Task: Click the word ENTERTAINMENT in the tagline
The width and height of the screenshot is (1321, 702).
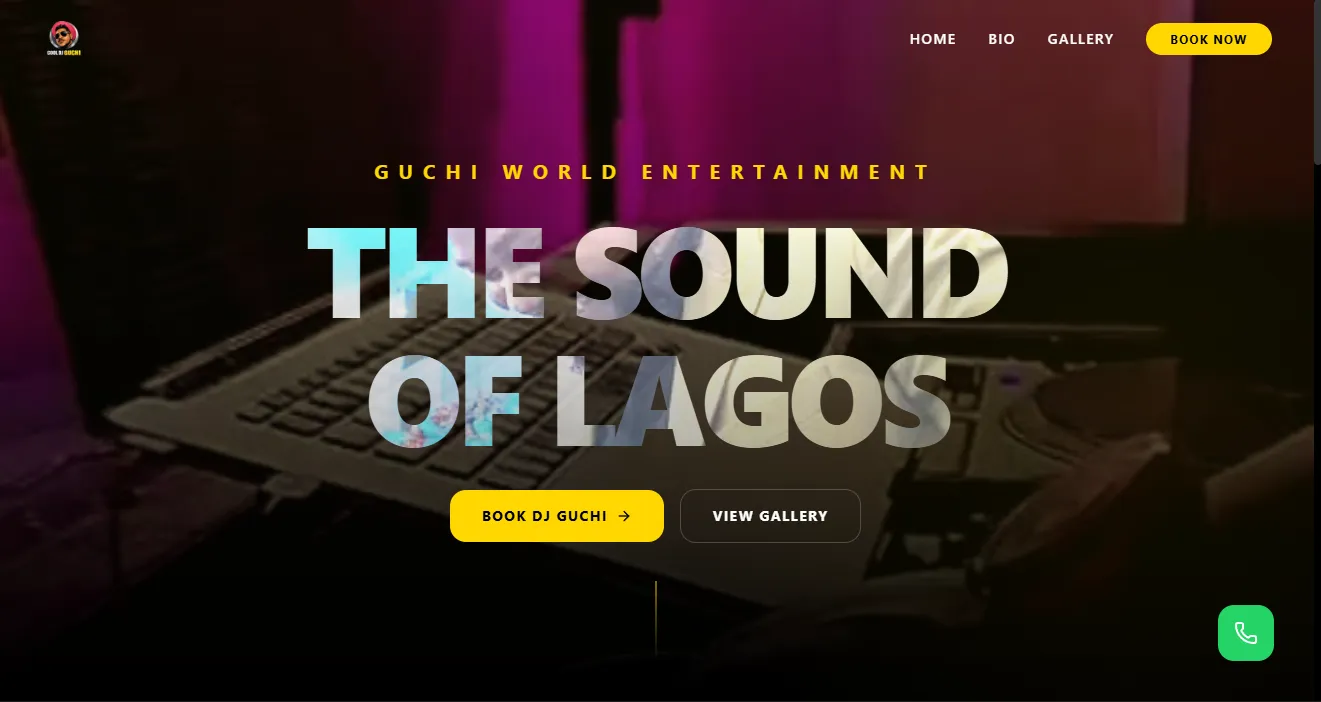Action: 786,172
